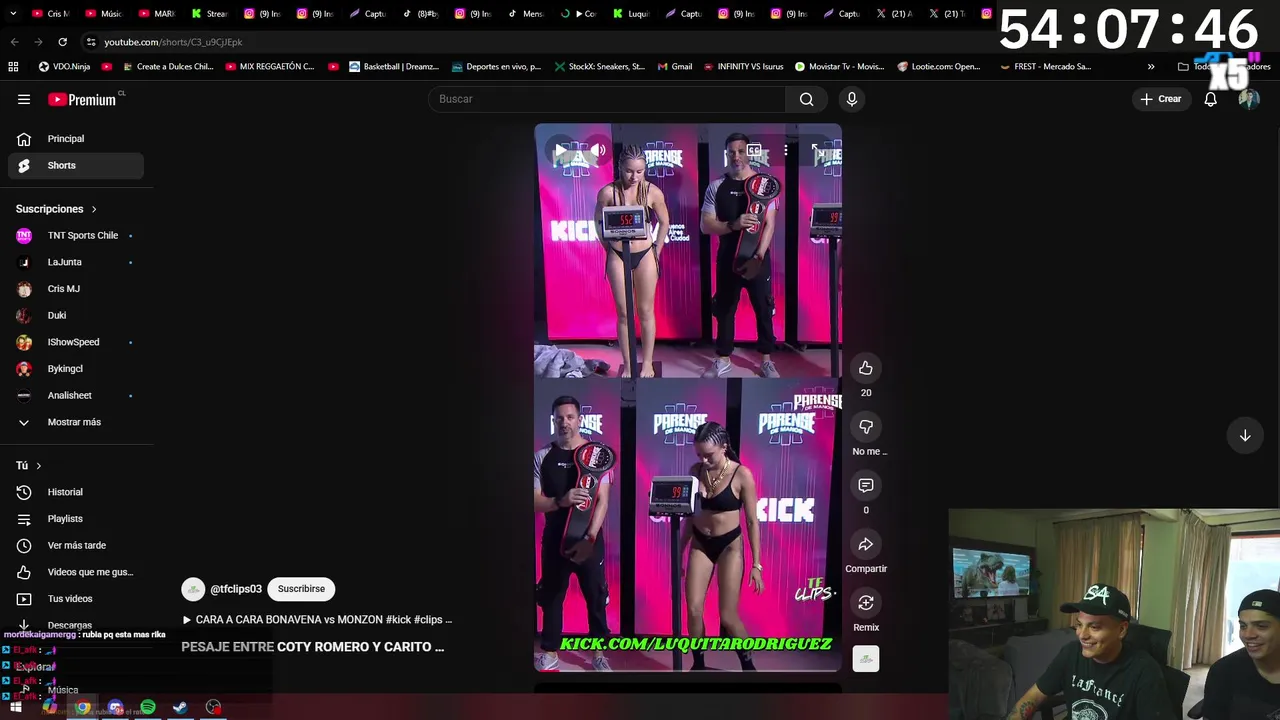Open Historial in the sidebar
The width and height of the screenshot is (1280, 720).
point(76,492)
